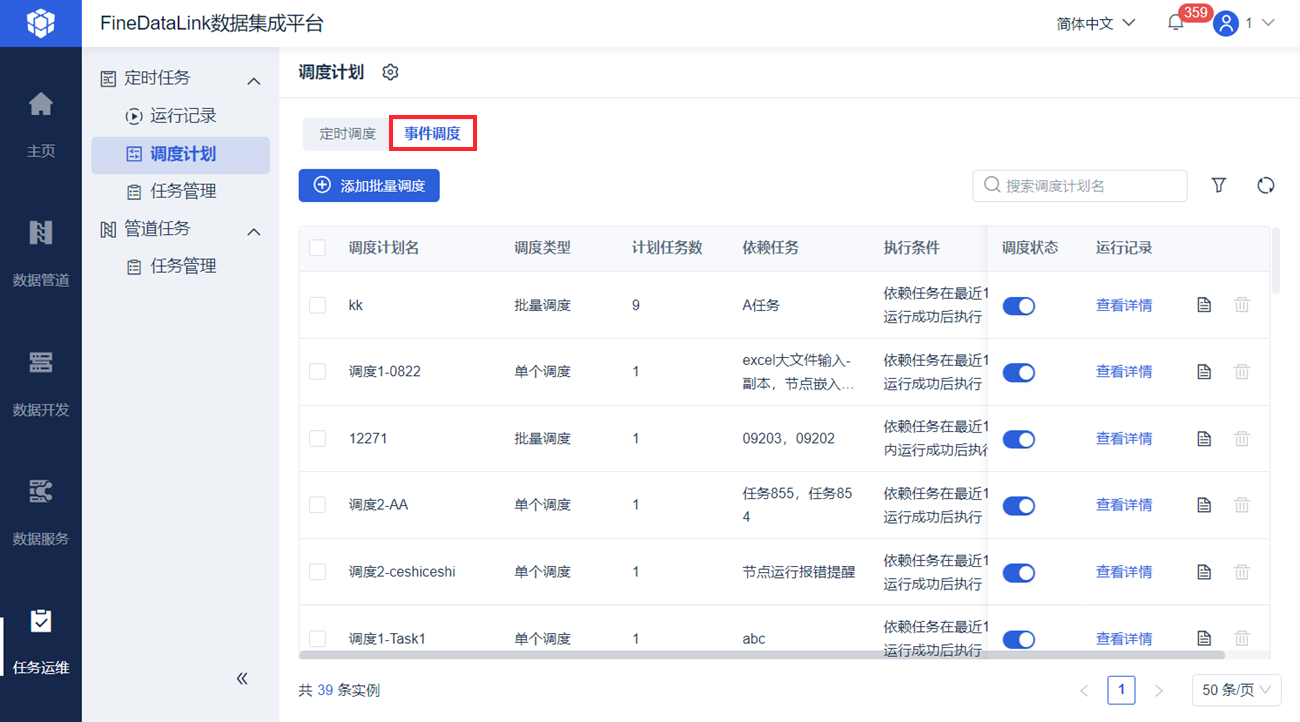Click the 调度计划名 column header
The height and width of the screenshot is (722, 1300).
click(x=384, y=247)
